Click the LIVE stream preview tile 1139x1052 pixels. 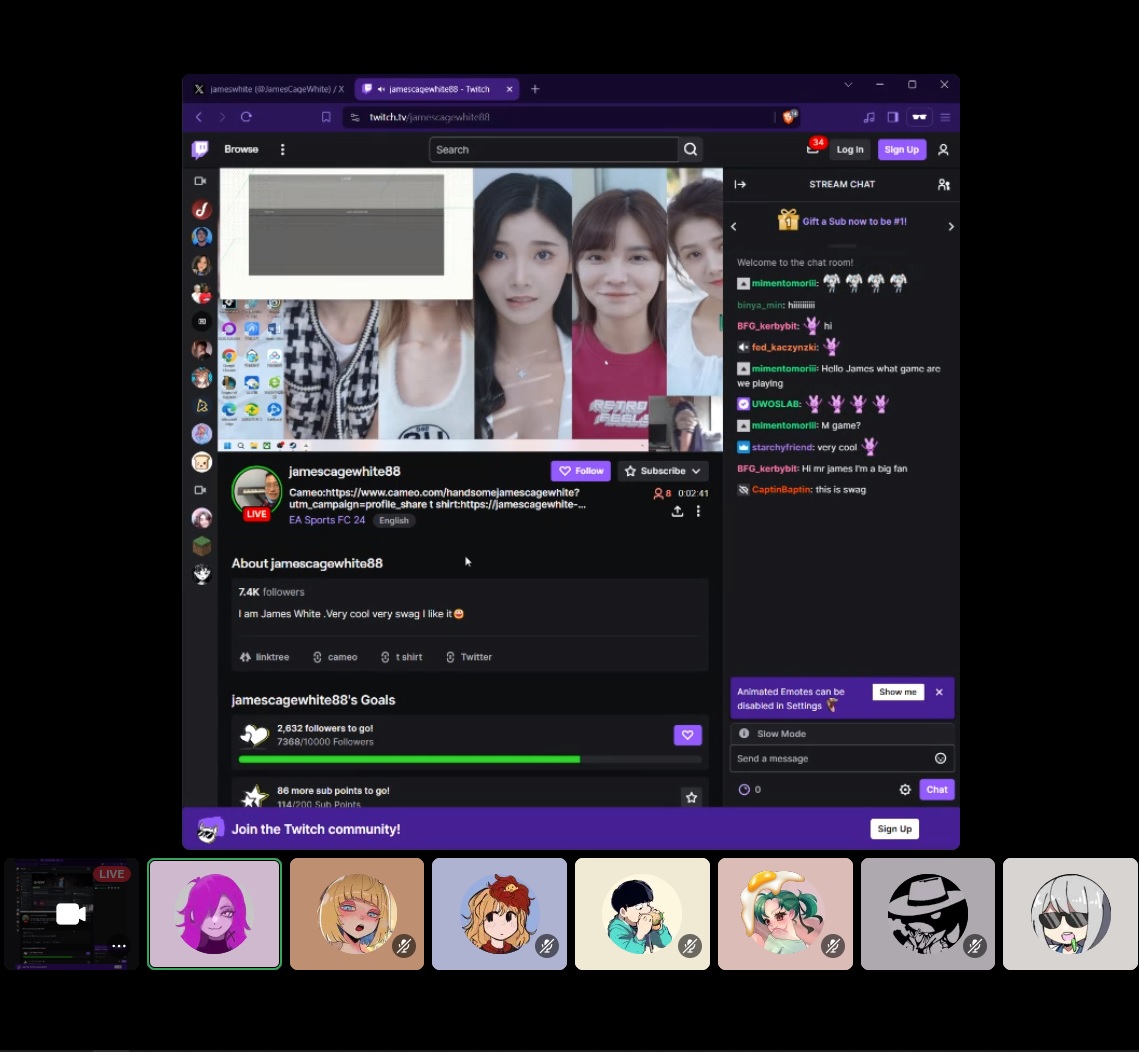pos(71,914)
